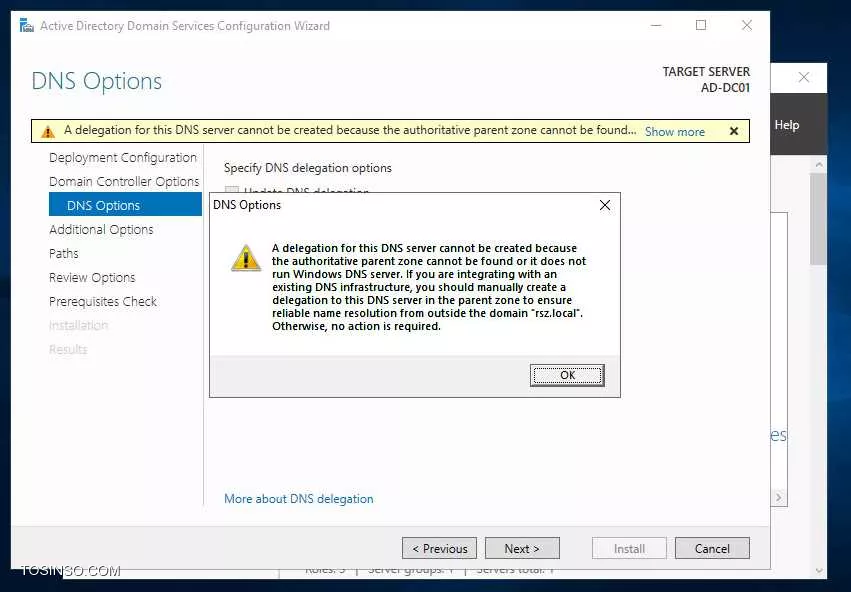Select the DNS Options step in the sidebar
This screenshot has height=592, width=851.
tap(125, 205)
